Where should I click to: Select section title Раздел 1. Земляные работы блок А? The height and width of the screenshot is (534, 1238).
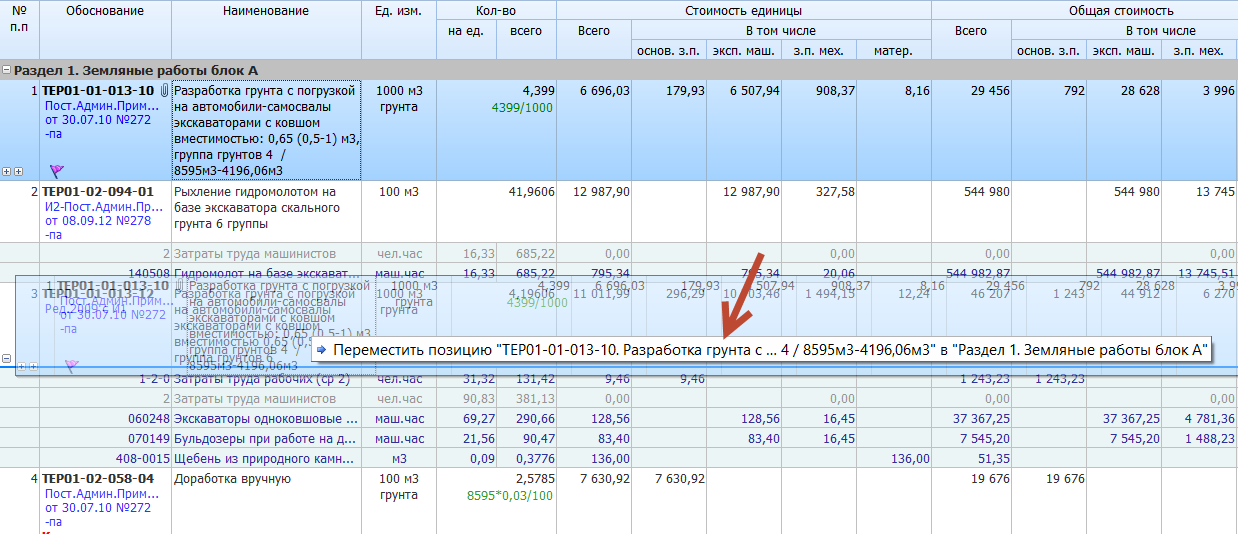coord(136,70)
